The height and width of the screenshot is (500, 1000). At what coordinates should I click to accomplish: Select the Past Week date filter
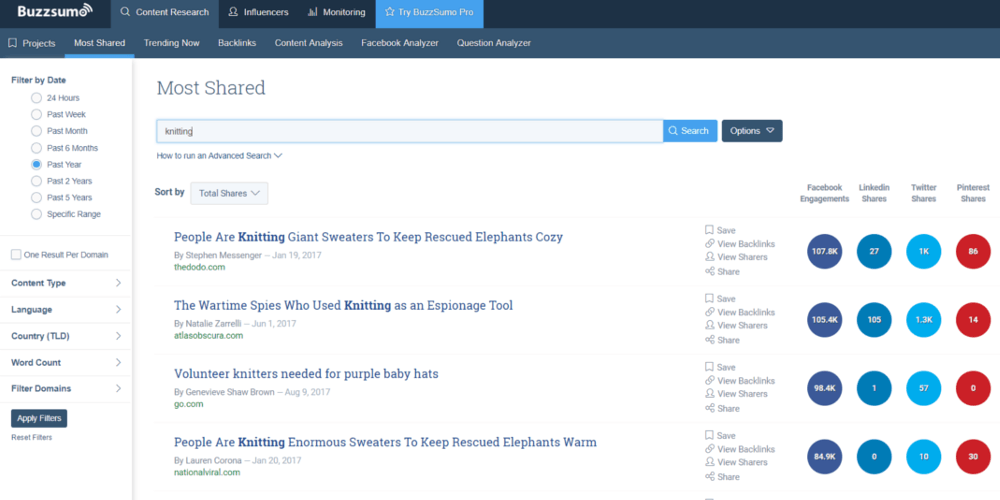point(36,115)
